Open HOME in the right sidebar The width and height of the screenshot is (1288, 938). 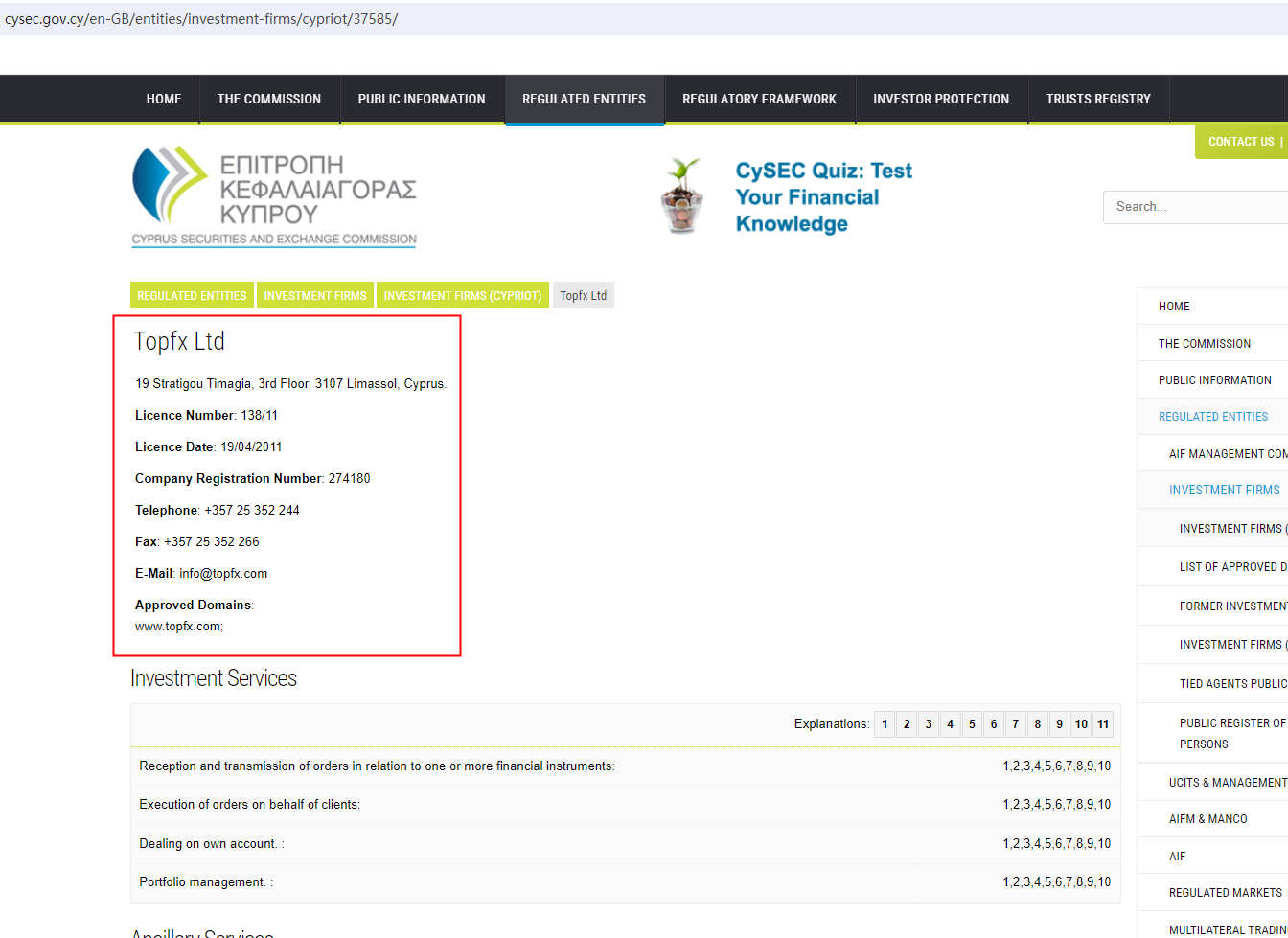[1213, 307]
